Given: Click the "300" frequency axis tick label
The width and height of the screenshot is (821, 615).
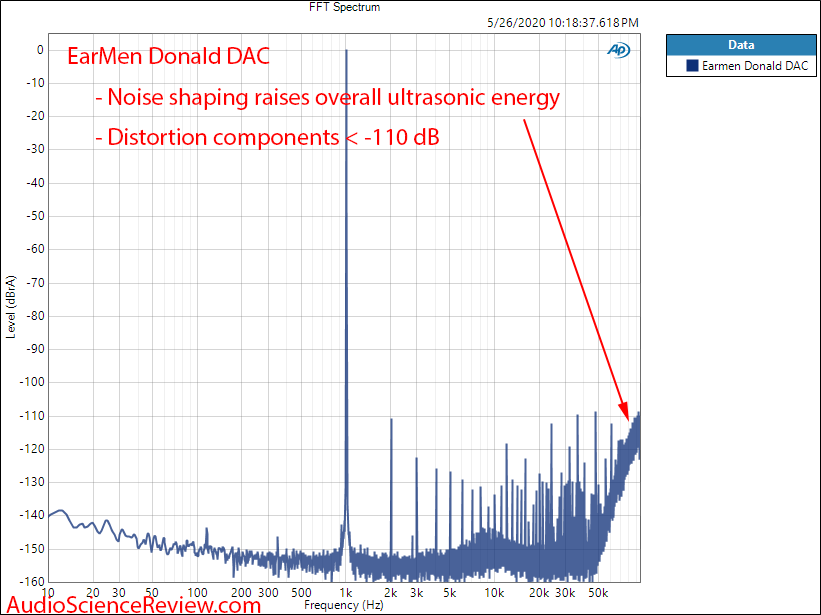Looking at the screenshot, I should pos(268,593).
